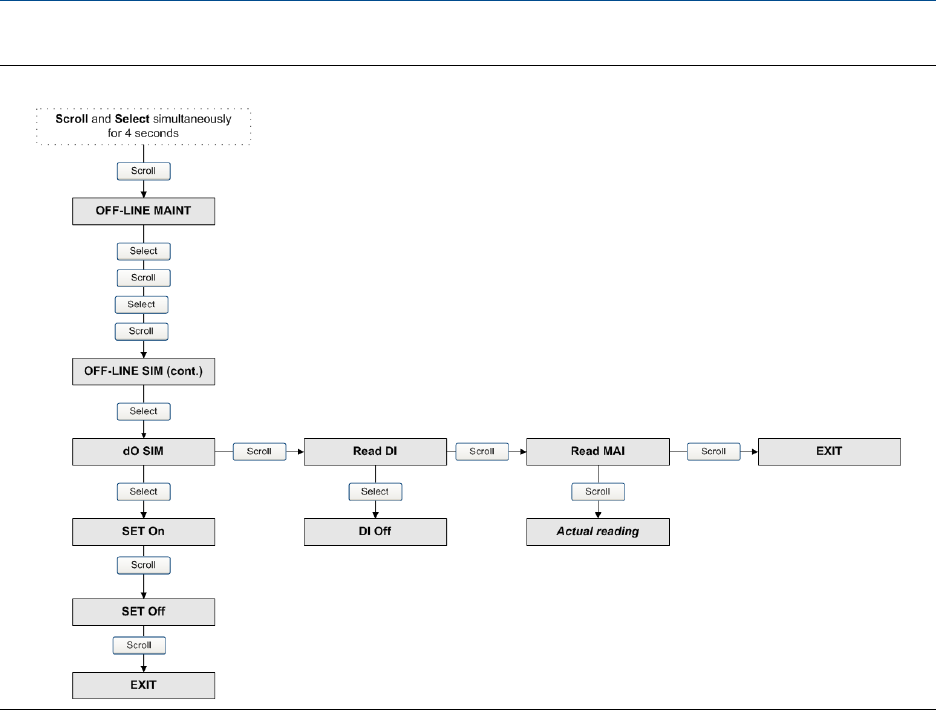Screen dimensions: 936x710
Task: Click the Read MAI box
Action: 598,452
